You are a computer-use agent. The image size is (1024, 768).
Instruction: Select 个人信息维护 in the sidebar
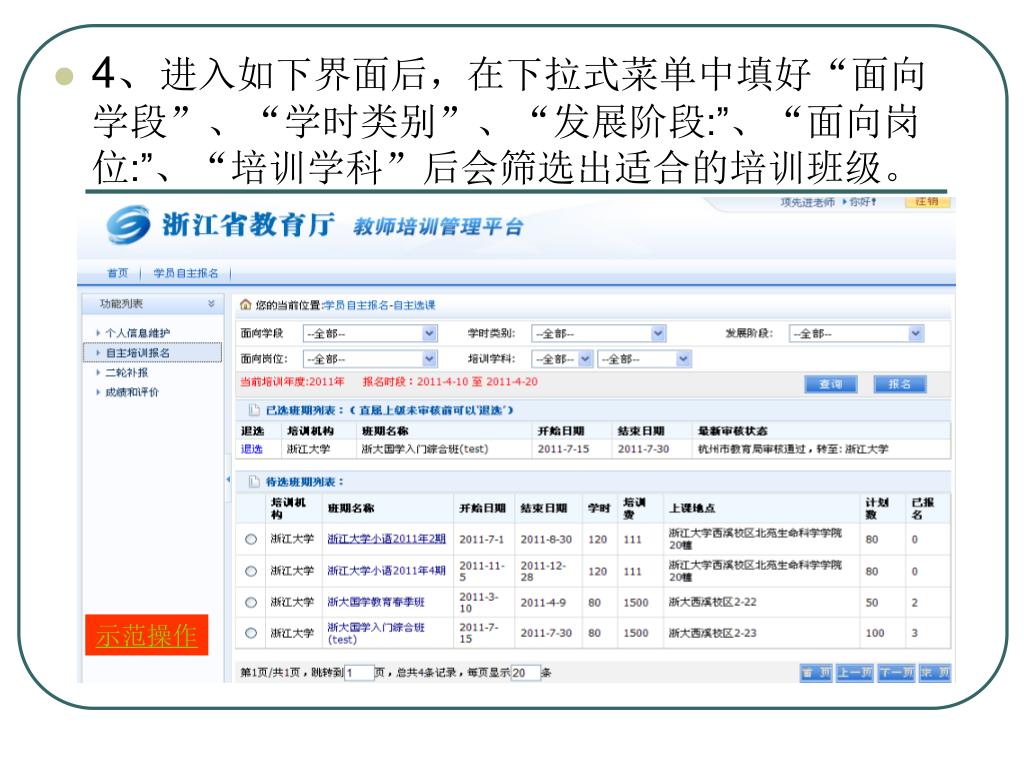pos(138,333)
